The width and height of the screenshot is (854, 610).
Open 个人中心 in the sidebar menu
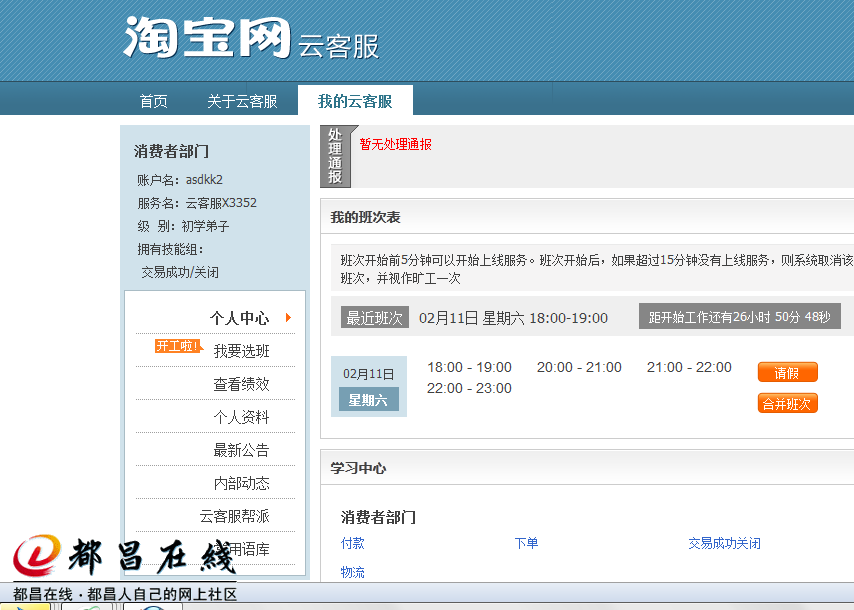click(x=240, y=318)
